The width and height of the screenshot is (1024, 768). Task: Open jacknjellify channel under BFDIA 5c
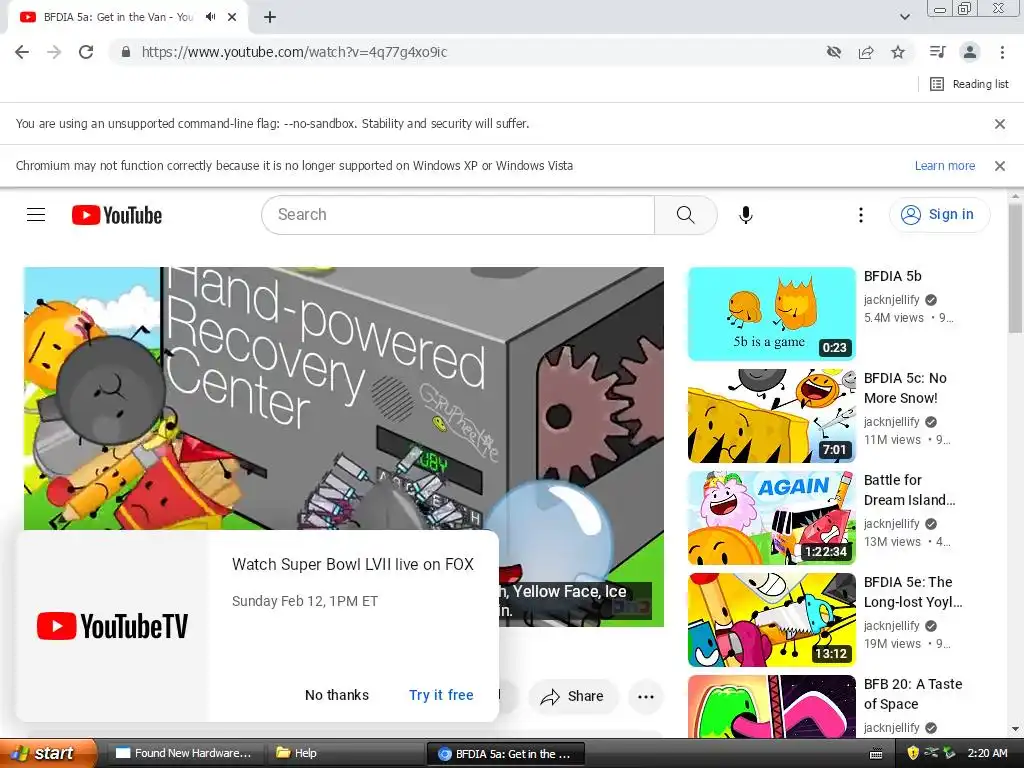point(891,422)
